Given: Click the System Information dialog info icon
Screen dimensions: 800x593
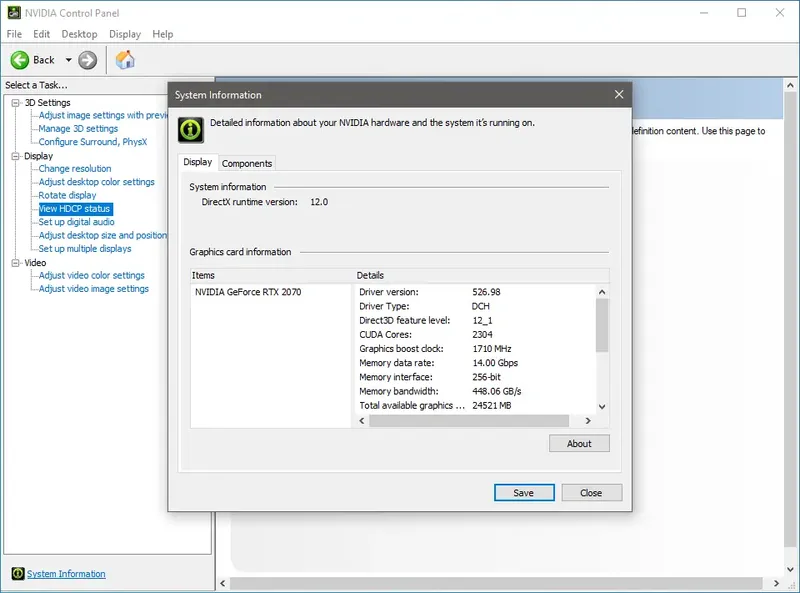Looking at the screenshot, I should tap(191, 130).
